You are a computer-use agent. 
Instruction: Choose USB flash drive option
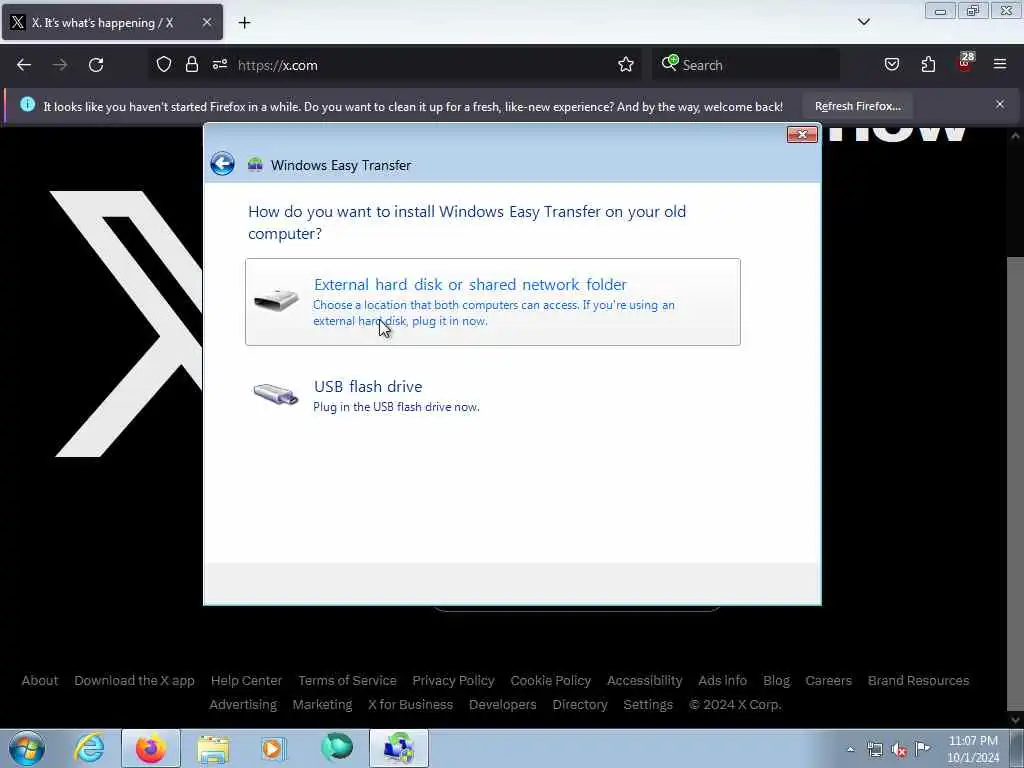[492, 396]
